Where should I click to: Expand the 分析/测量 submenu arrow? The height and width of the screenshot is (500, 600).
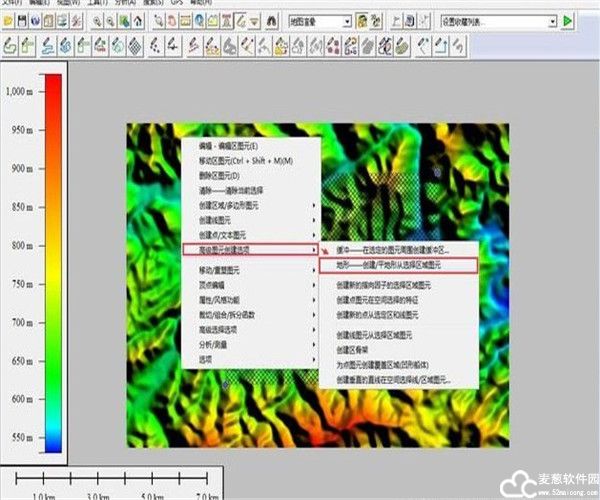314,345
